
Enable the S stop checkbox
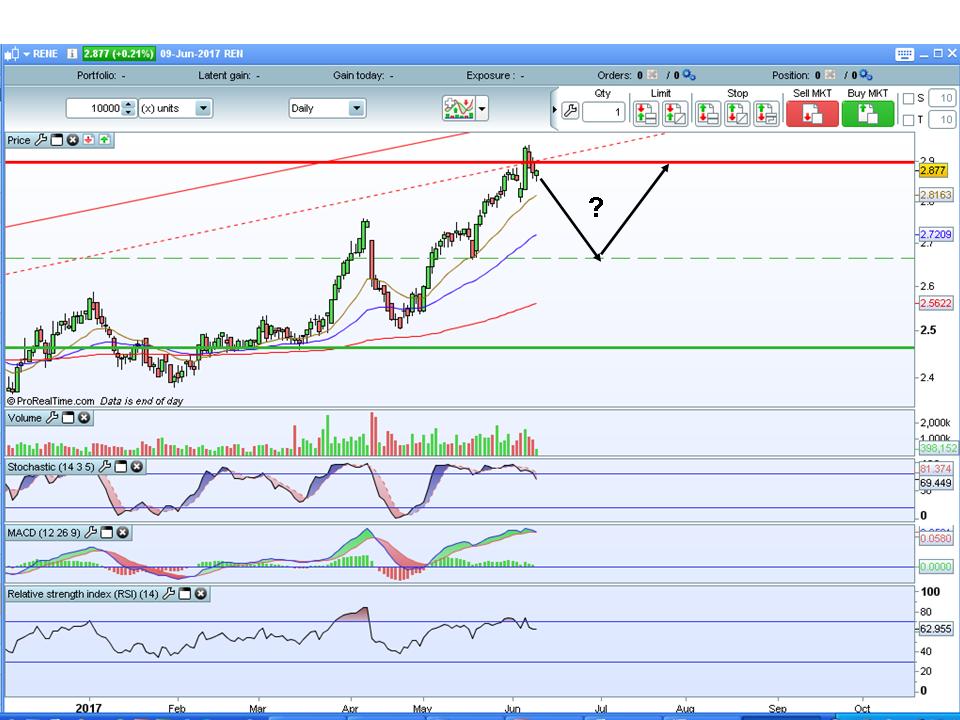tap(909, 99)
